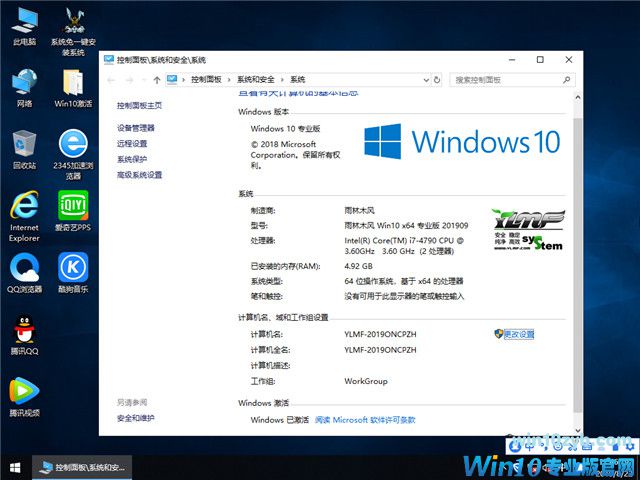This screenshot has height=480, width=640.
Task: Open 远程设置 link
Action: click(132, 143)
